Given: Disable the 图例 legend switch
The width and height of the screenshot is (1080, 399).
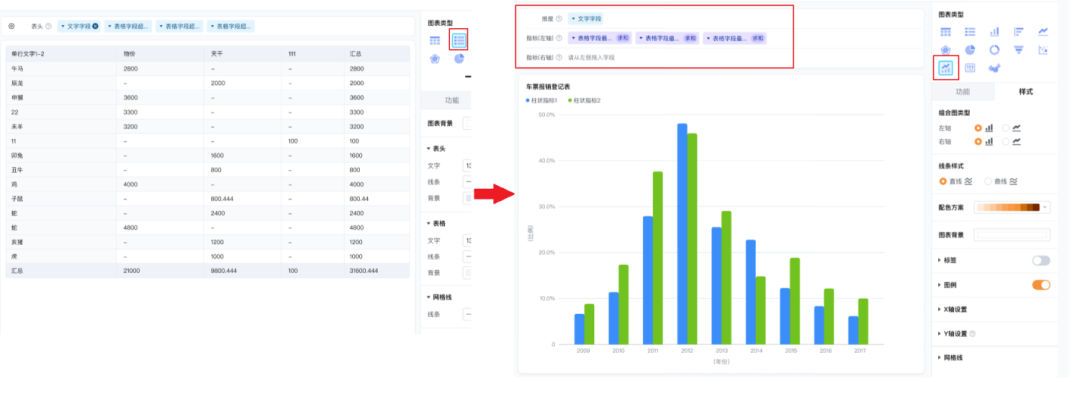Looking at the screenshot, I should [x=1041, y=285].
